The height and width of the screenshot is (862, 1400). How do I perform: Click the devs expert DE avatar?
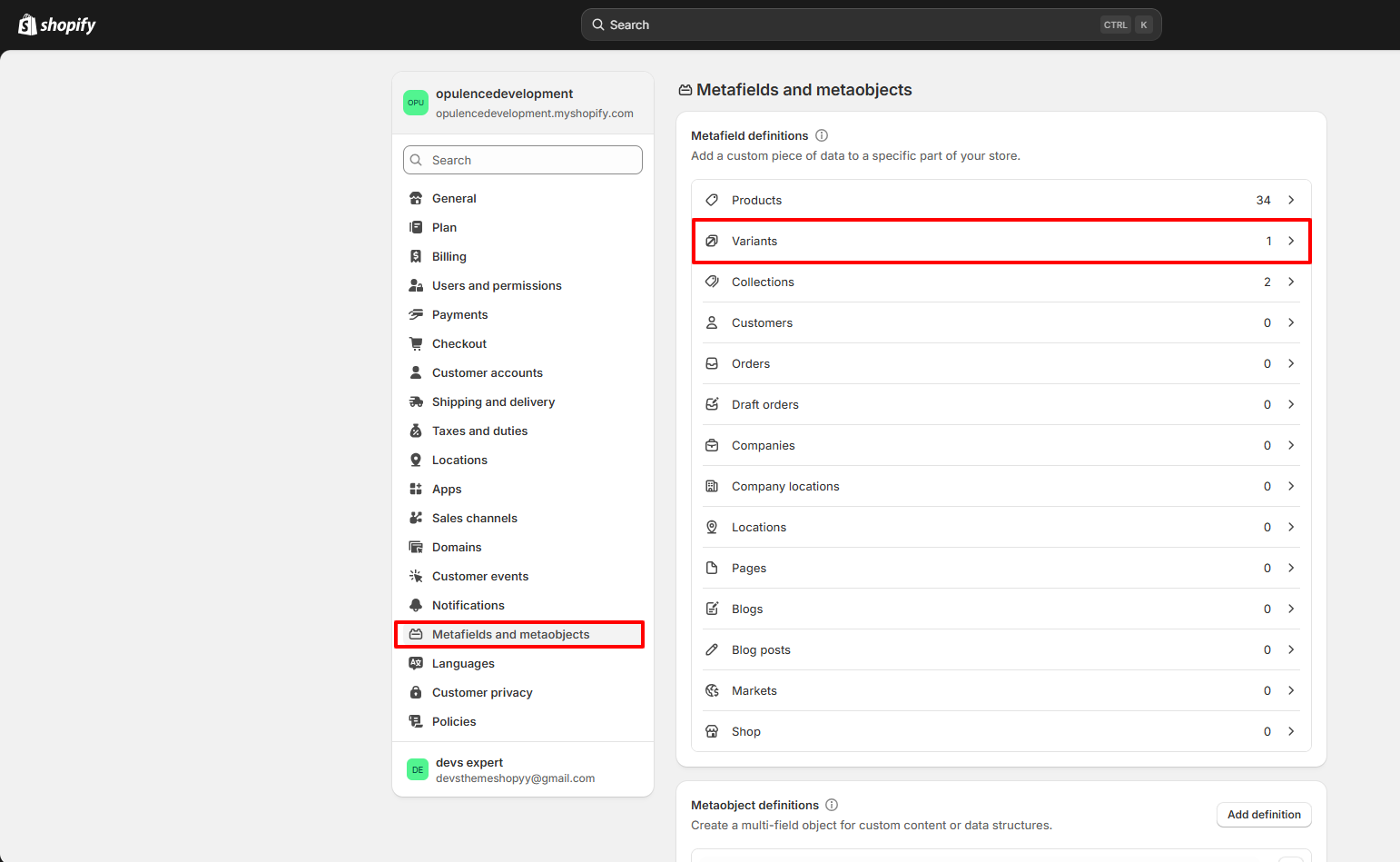pos(418,769)
